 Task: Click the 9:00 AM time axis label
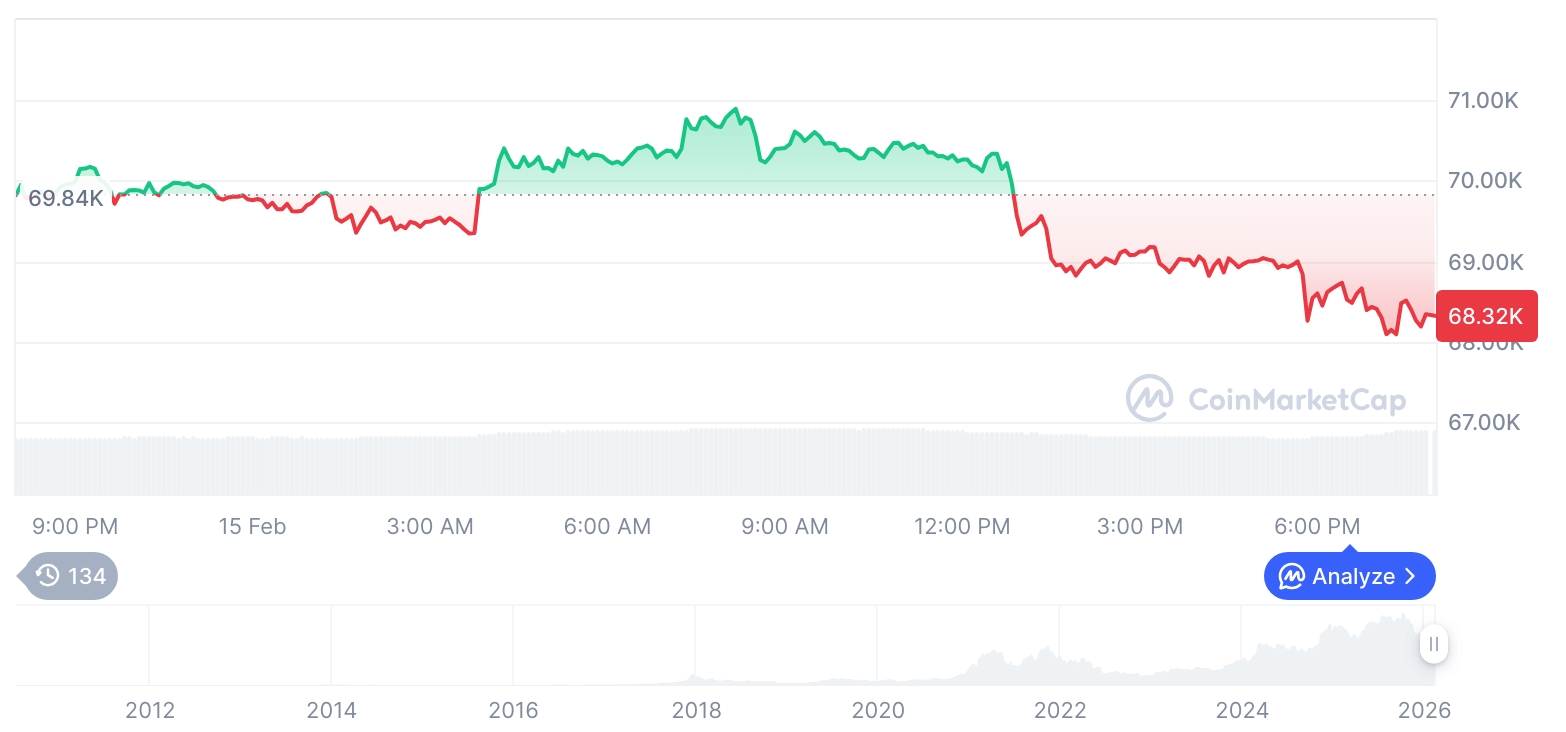pyautogui.click(x=785, y=526)
